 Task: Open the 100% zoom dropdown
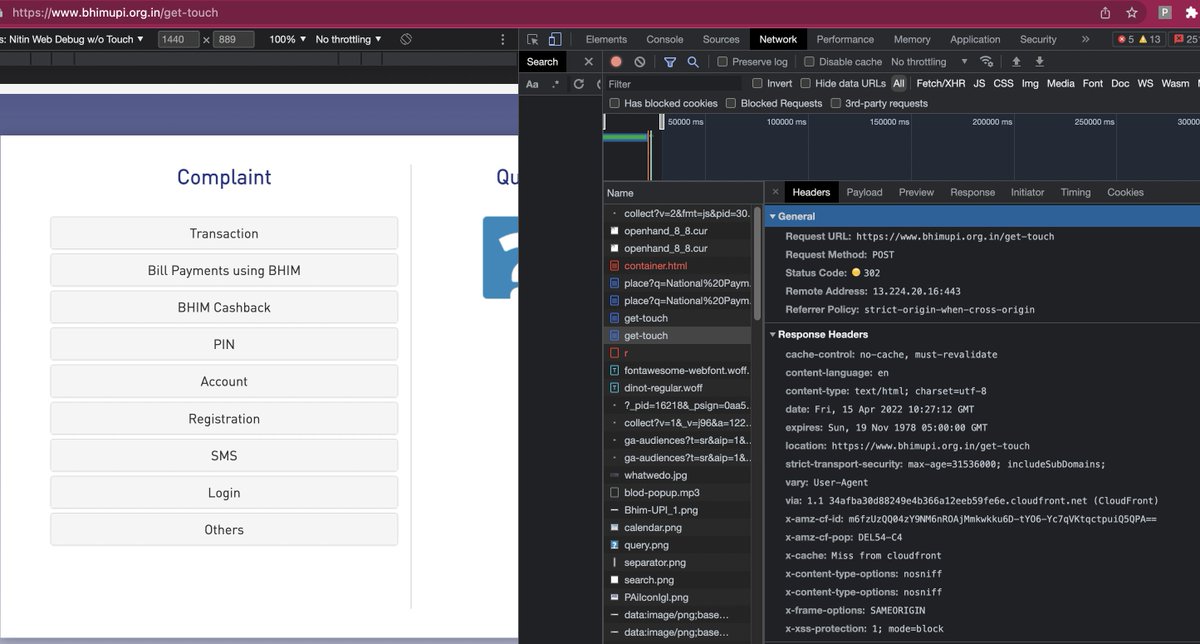click(x=288, y=39)
